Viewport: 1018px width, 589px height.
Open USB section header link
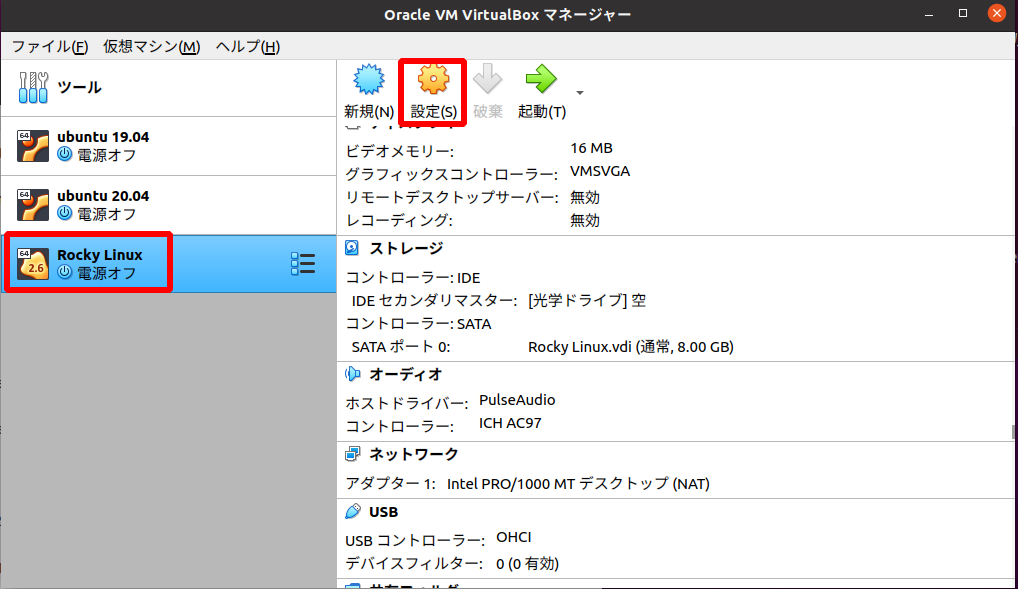383,512
